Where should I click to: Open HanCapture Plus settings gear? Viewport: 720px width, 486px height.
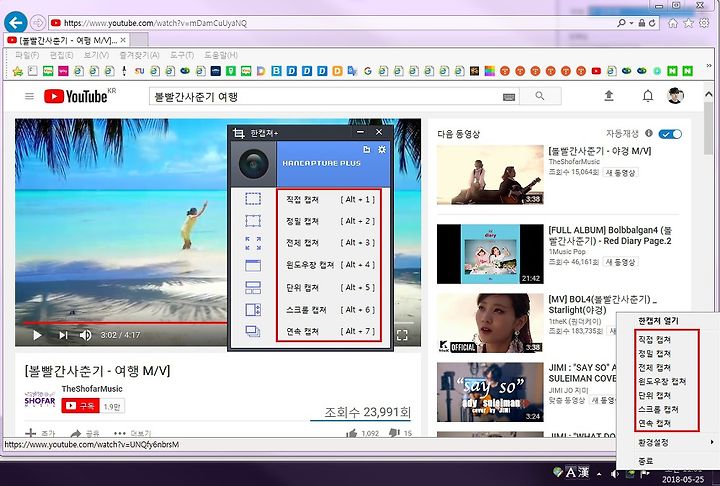pyautogui.click(x=382, y=150)
